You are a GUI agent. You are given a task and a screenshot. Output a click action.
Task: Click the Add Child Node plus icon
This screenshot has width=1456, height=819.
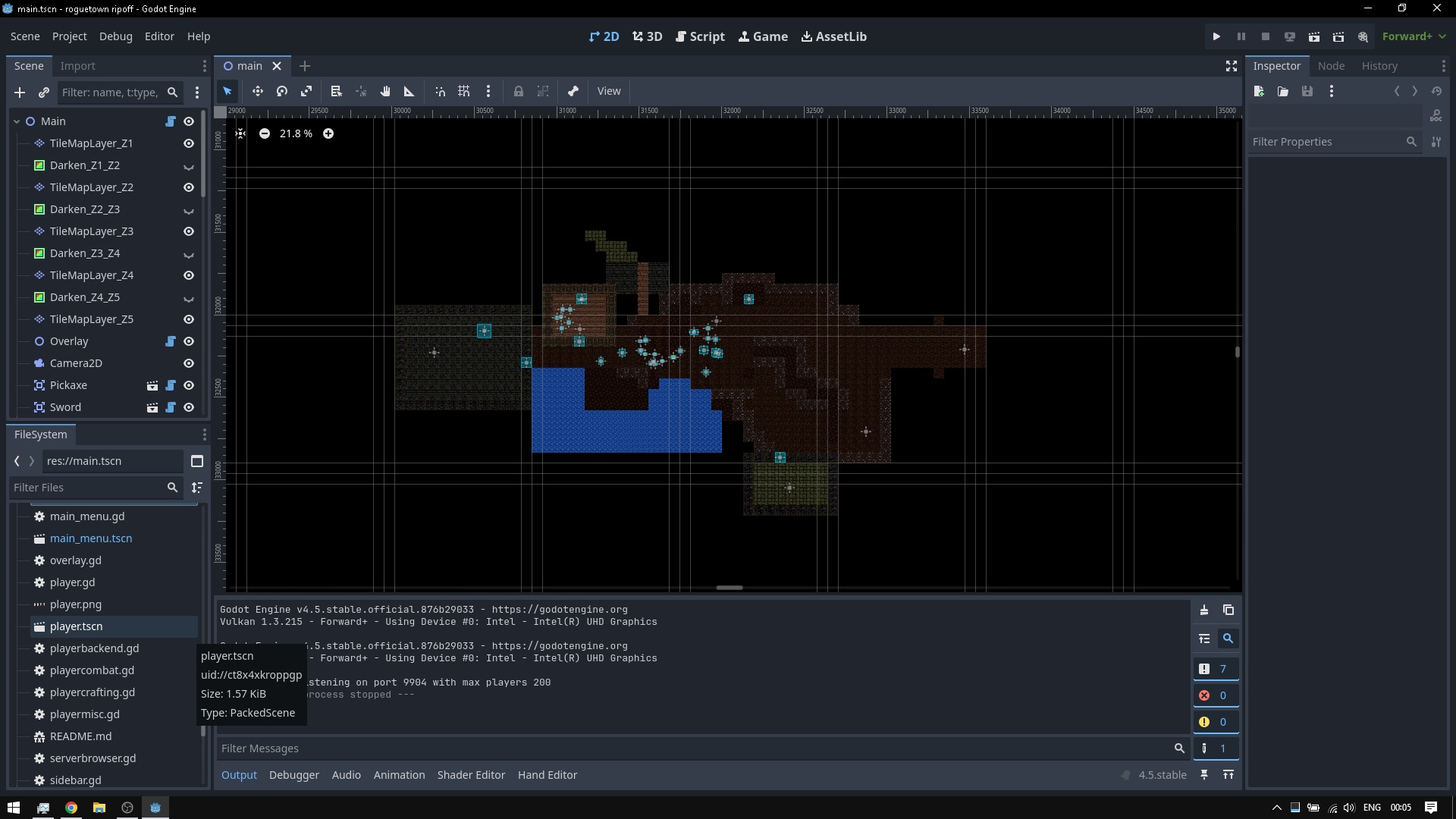pos(20,93)
